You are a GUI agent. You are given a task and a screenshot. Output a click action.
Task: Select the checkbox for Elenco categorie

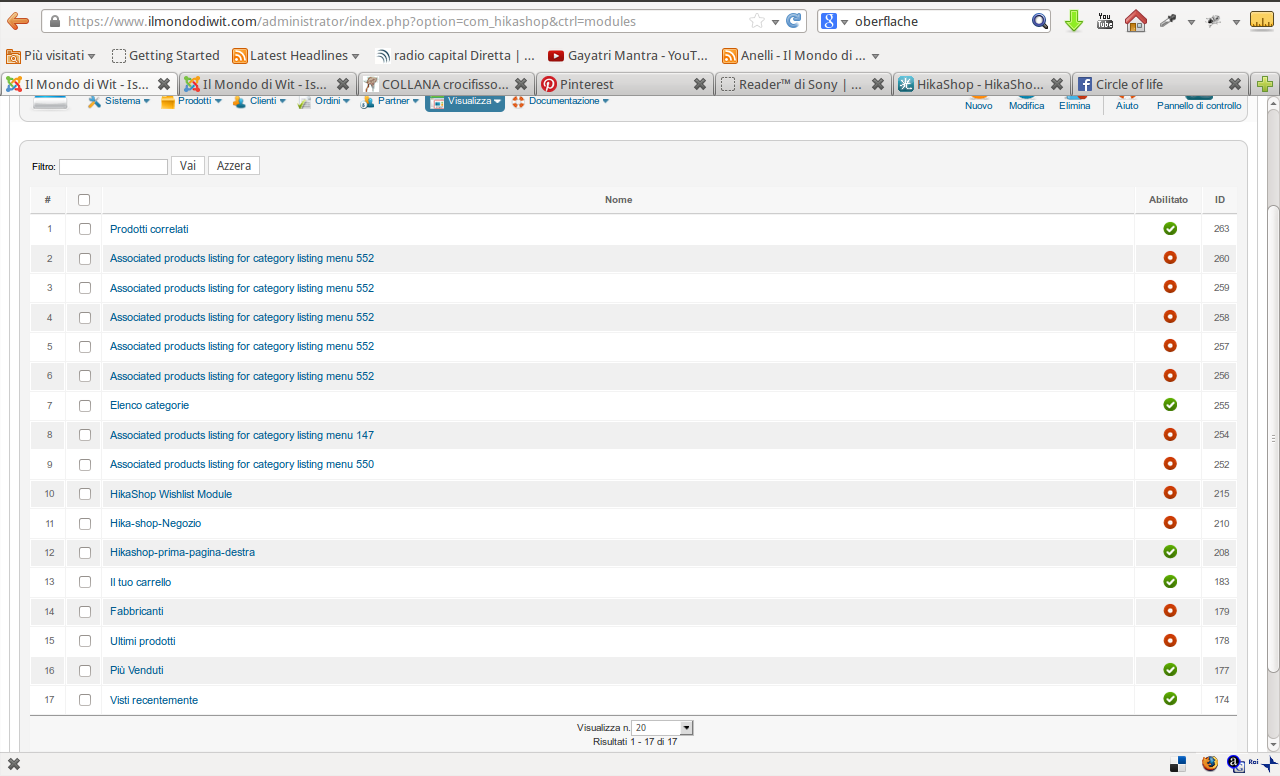pos(85,406)
